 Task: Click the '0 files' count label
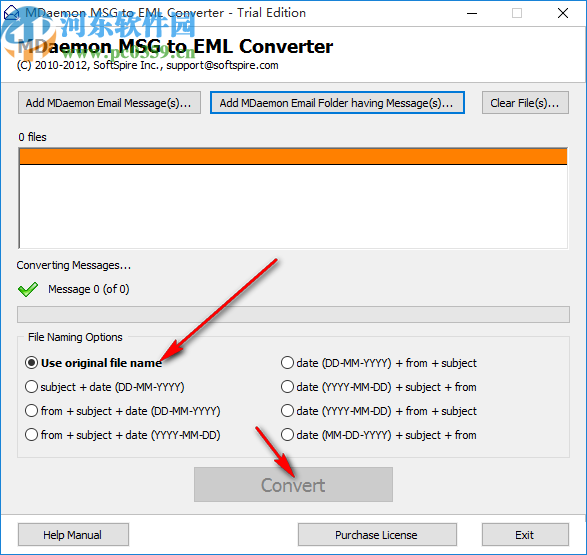[x=33, y=137]
